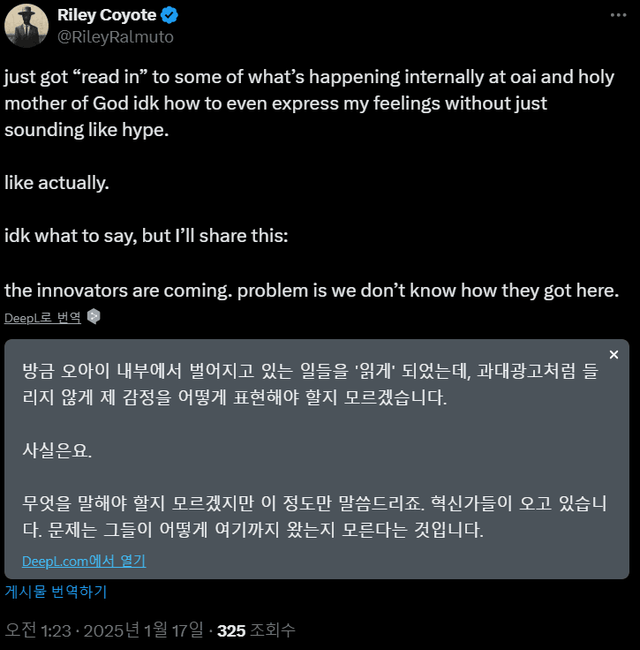Click the blue verified badge
Image resolution: width=640 pixels, height=650 pixels.
[170, 15]
